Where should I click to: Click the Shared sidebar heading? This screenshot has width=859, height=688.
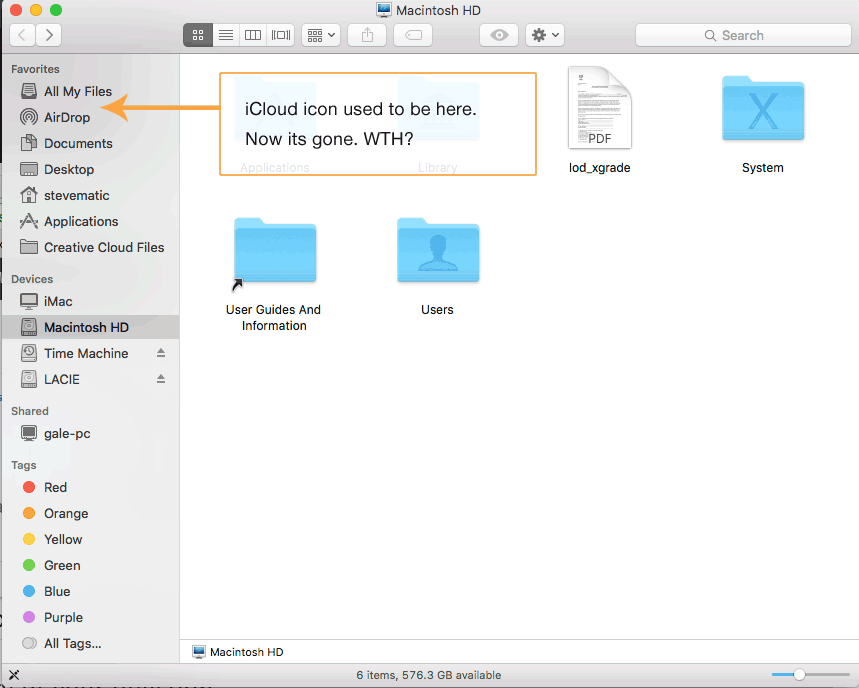tap(30, 411)
